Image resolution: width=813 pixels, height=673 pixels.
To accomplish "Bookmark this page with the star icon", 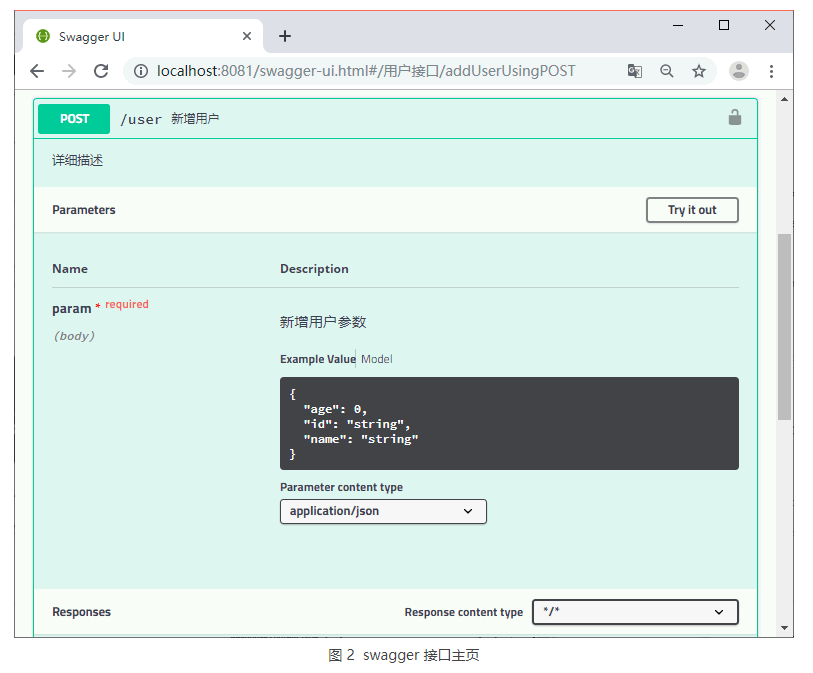I will 699,71.
